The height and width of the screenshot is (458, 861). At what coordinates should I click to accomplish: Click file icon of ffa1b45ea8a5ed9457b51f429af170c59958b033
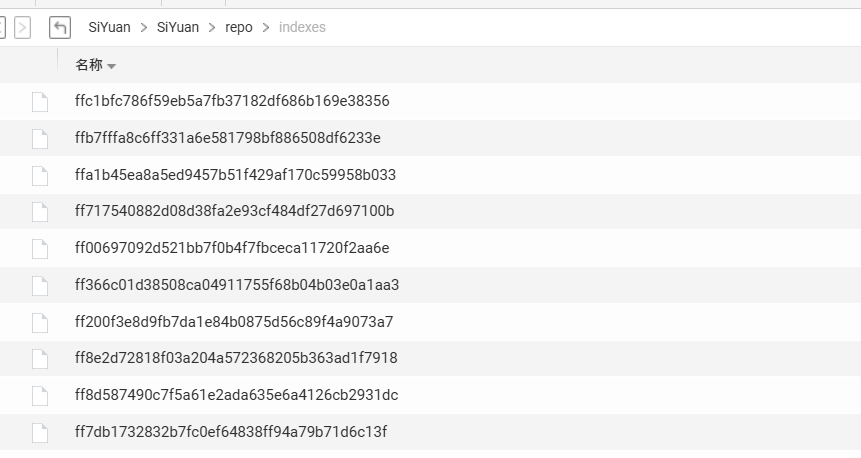click(40, 175)
